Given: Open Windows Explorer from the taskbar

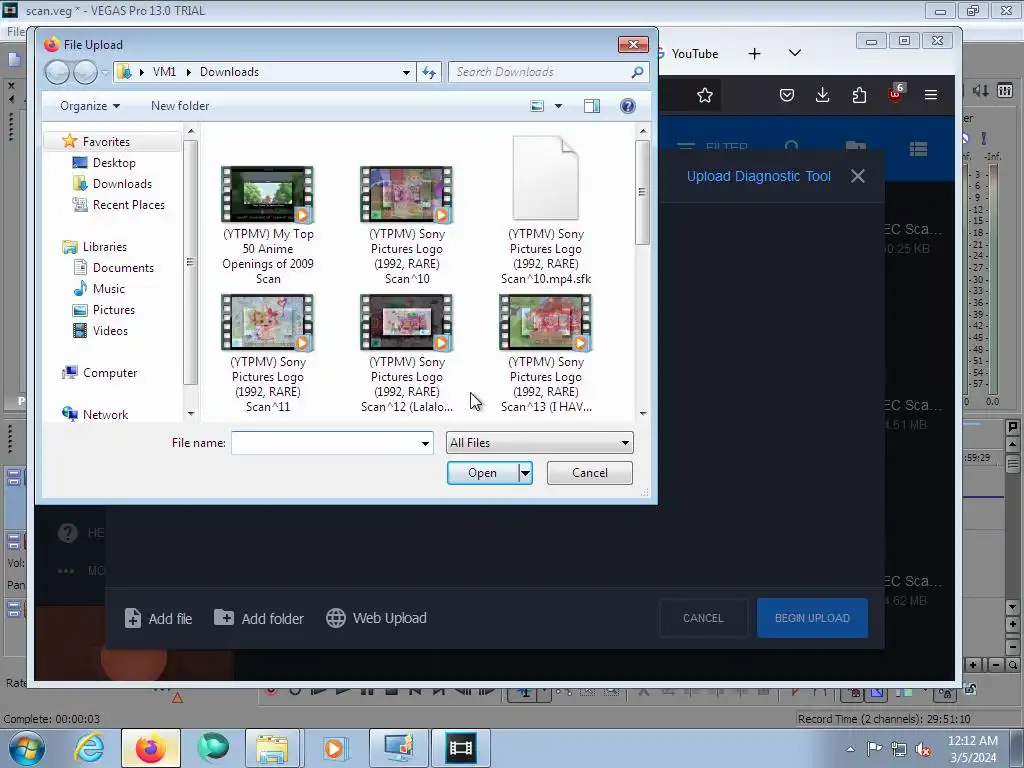Looking at the screenshot, I should (272, 748).
